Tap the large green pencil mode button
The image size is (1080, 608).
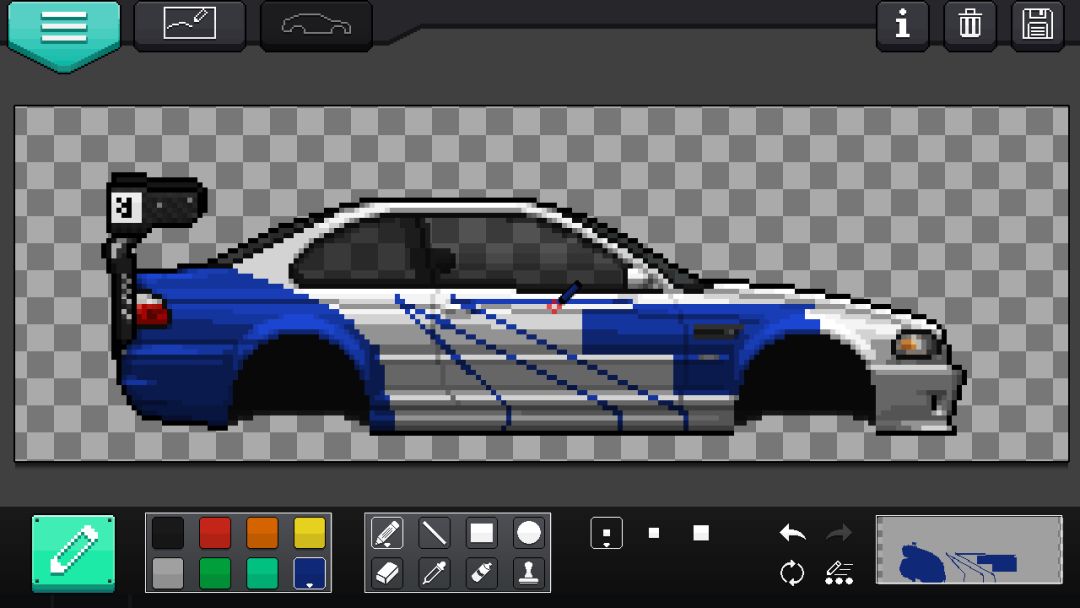(x=74, y=553)
